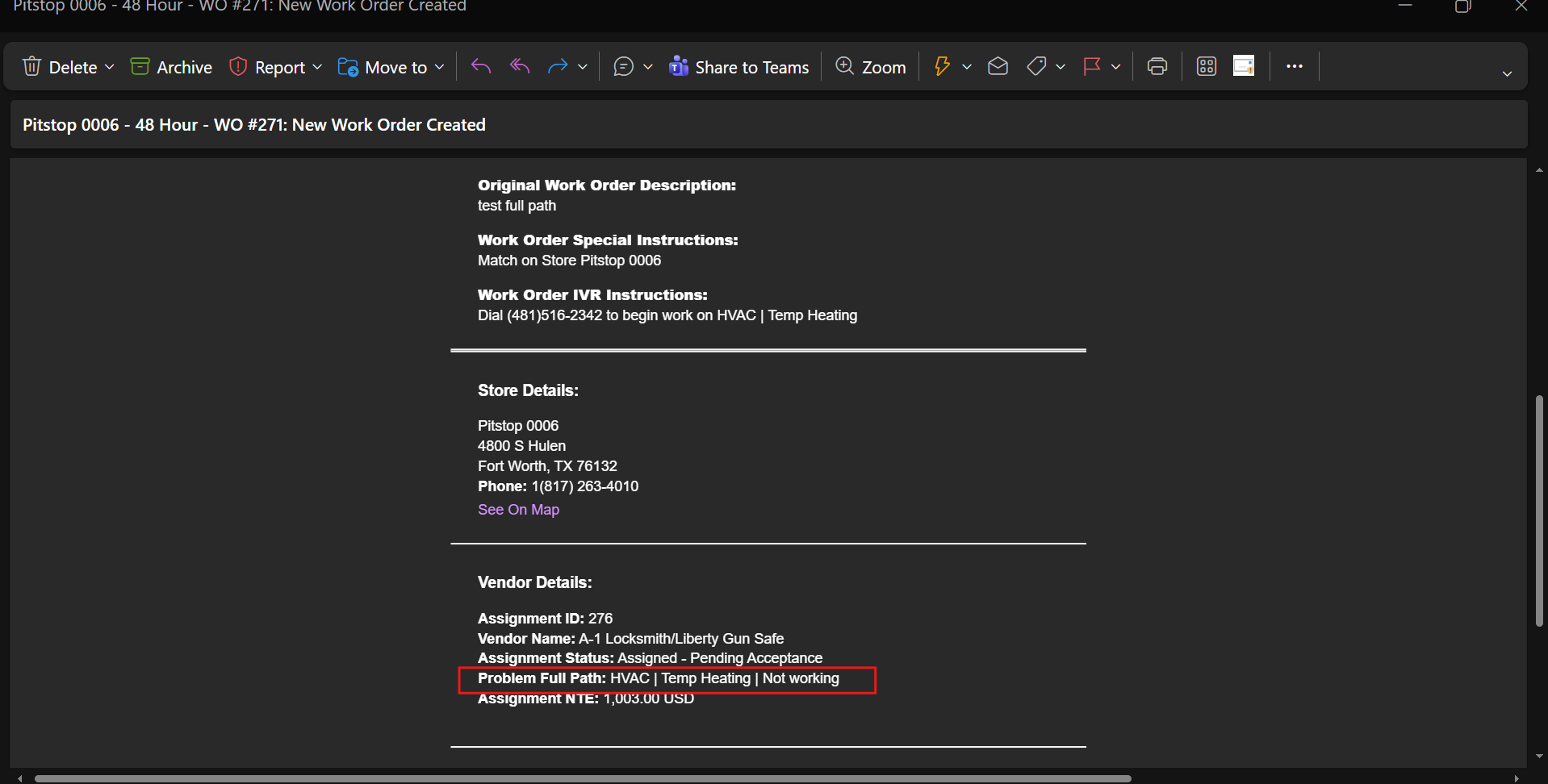Screen dimensions: 1548x784
Task: Open the See On Map link
Action: (518, 510)
